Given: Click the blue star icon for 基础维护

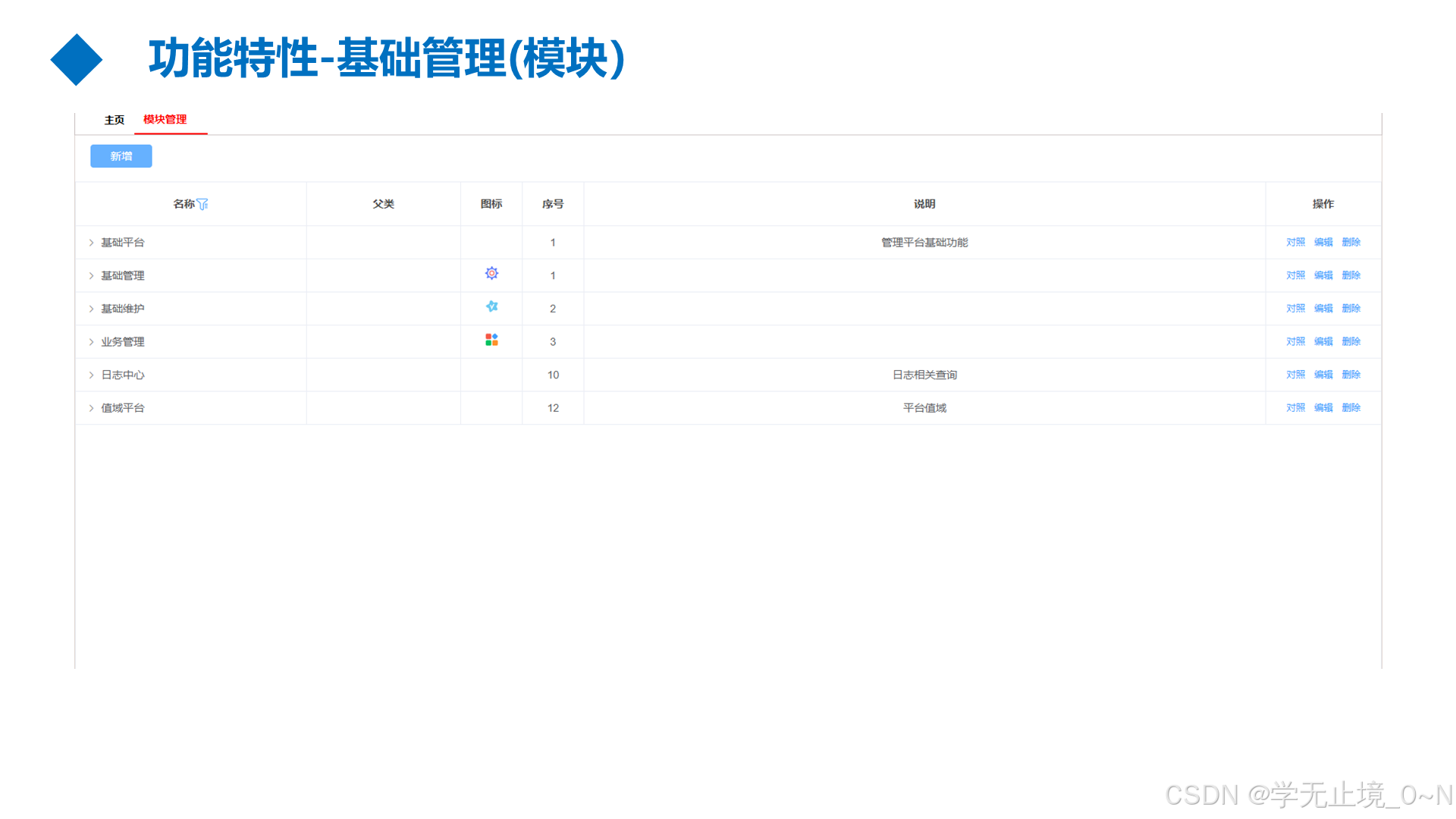Looking at the screenshot, I should click(x=491, y=306).
